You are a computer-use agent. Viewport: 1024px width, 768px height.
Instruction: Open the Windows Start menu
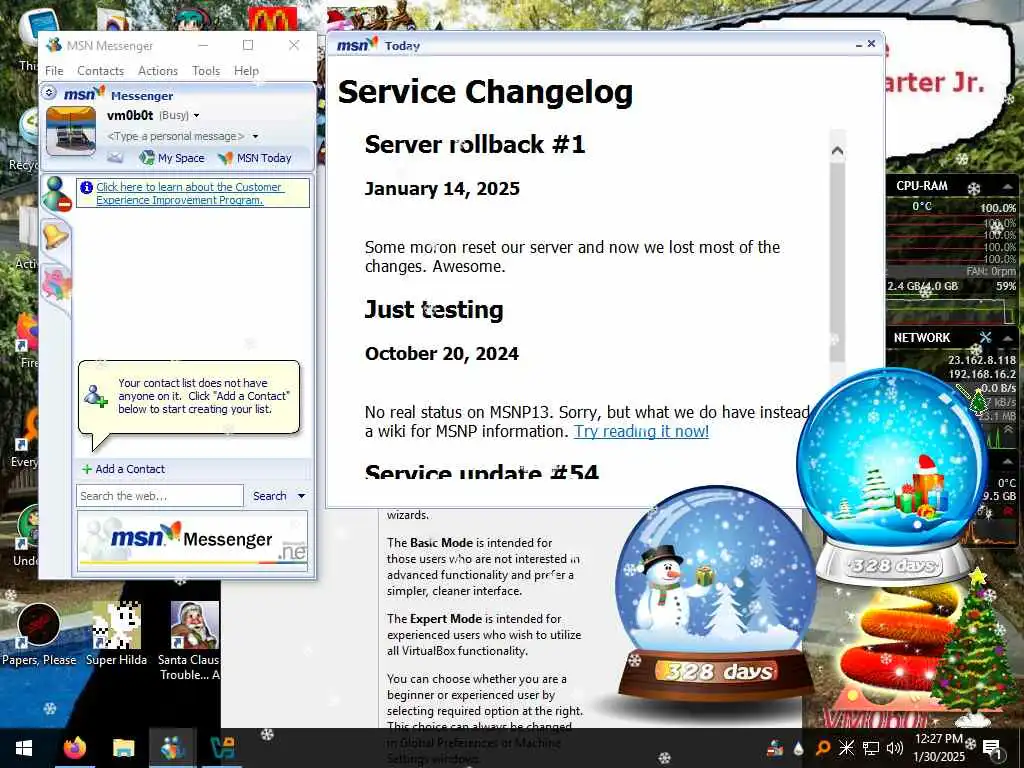click(x=24, y=748)
